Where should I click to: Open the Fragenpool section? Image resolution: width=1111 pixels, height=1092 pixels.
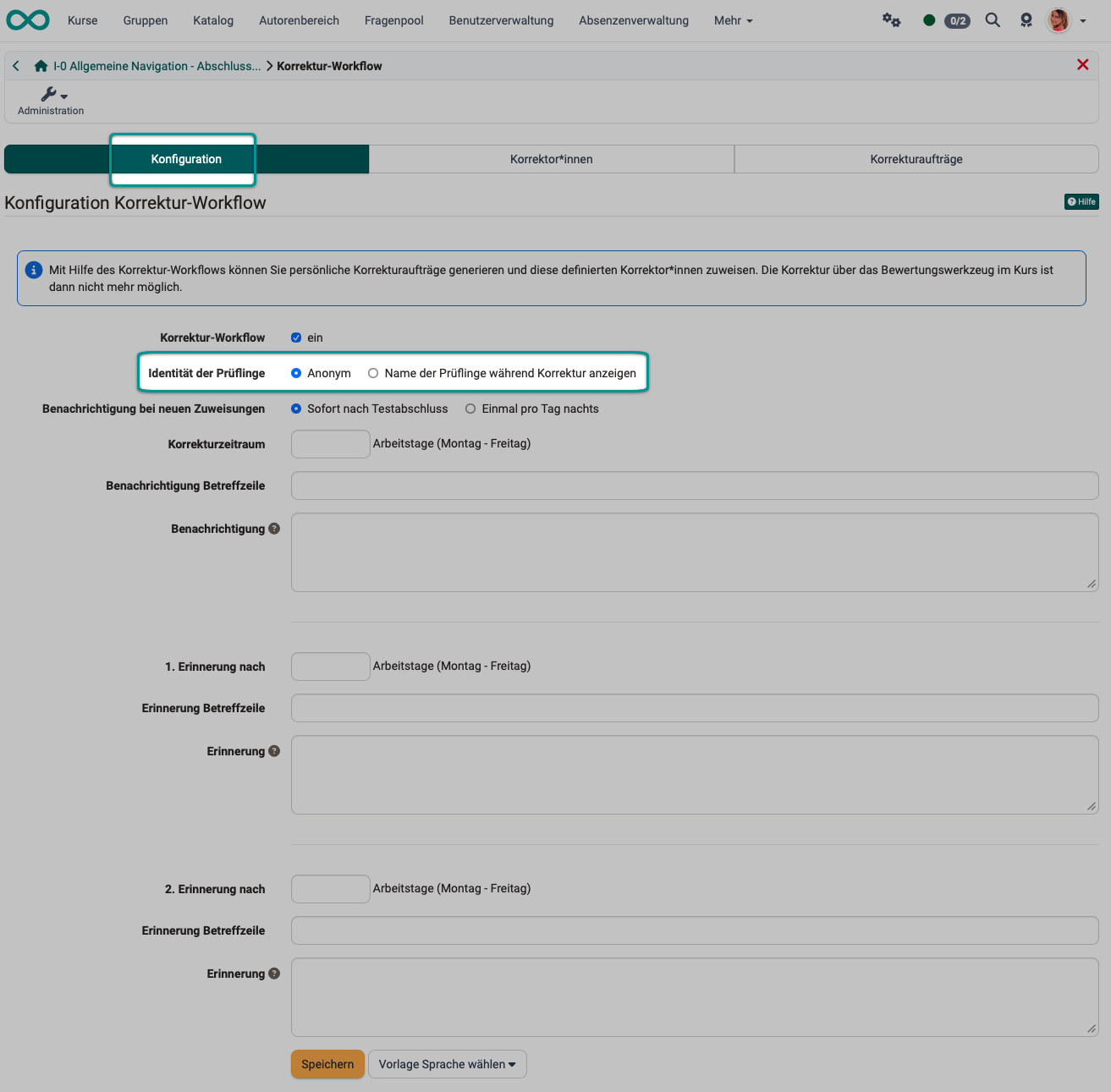pos(394,20)
